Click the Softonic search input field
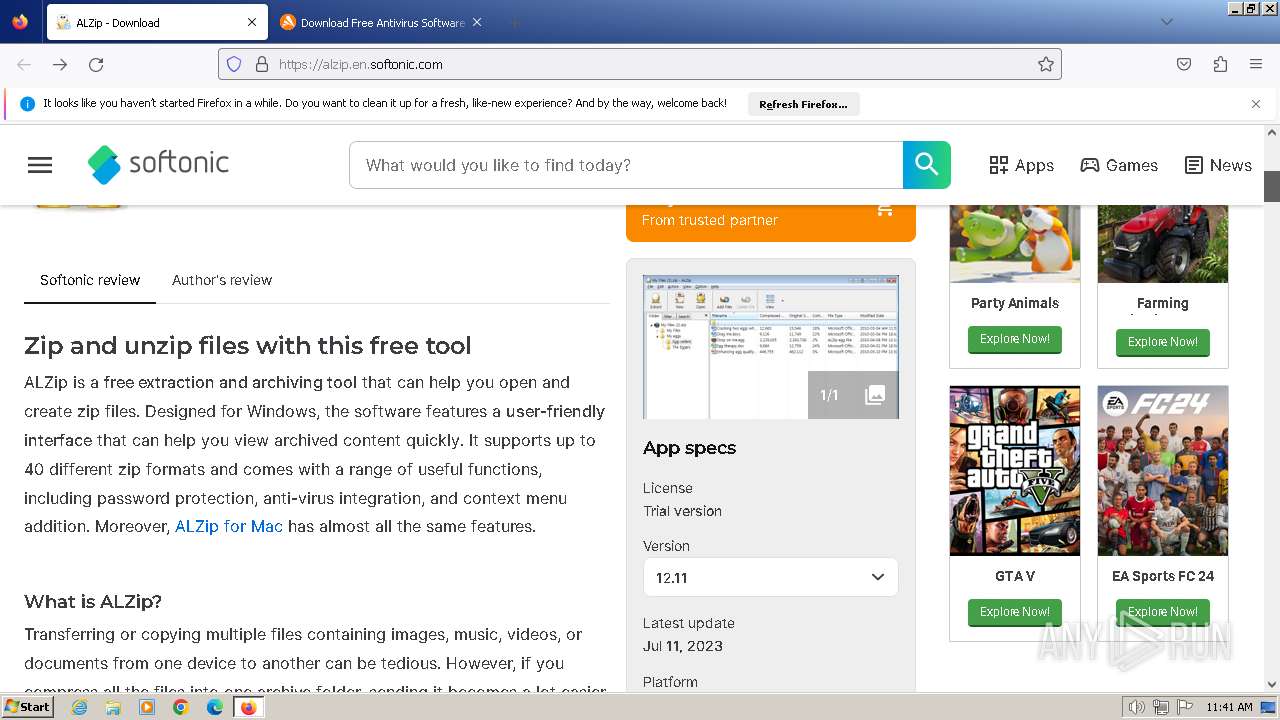This screenshot has height=720, width=1280. tap(626, 165)
